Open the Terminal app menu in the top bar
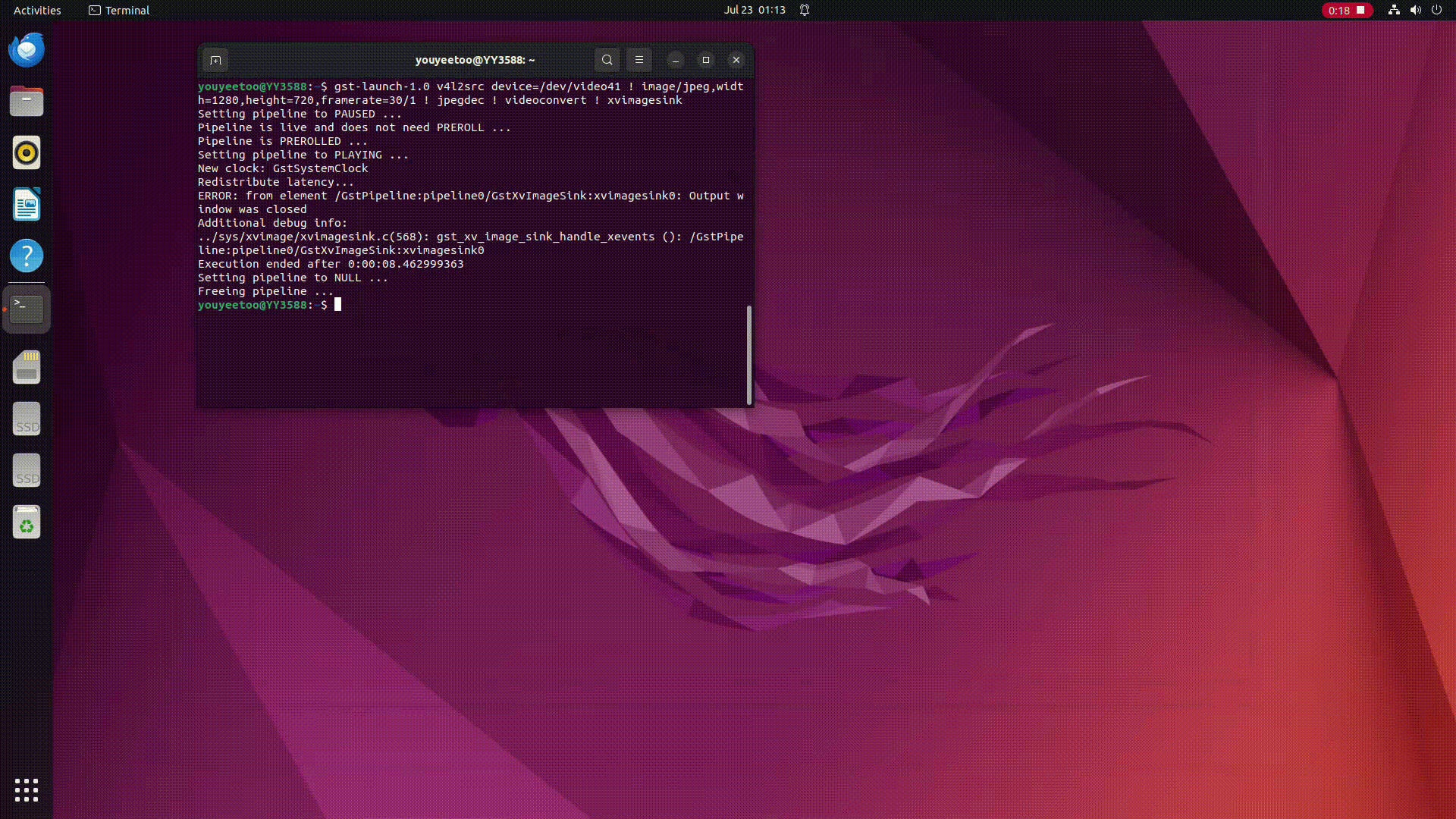The height and width of the screenshot is (819, 1456). 119,11
